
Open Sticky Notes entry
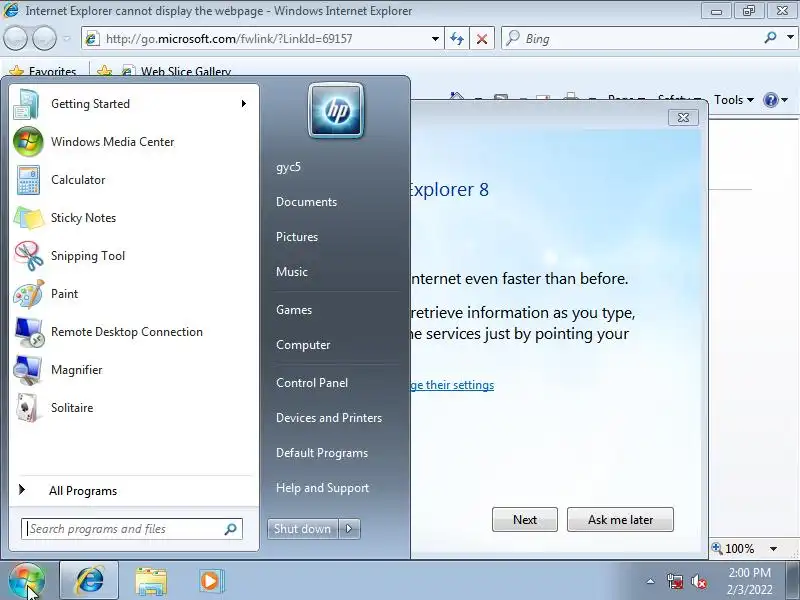click(133, 218)
